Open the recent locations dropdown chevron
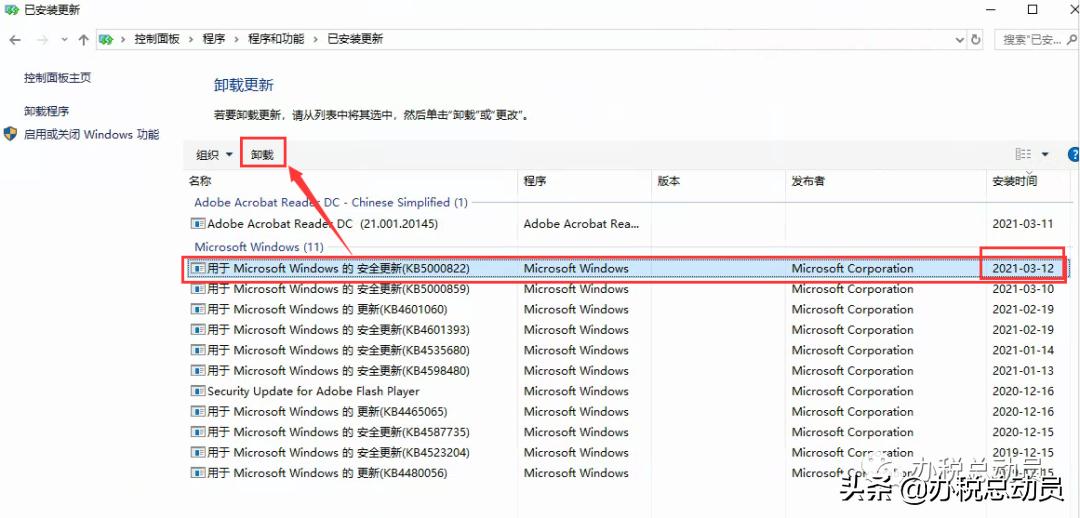This screenshot has height=518, width=1080. tap(64, 40)
